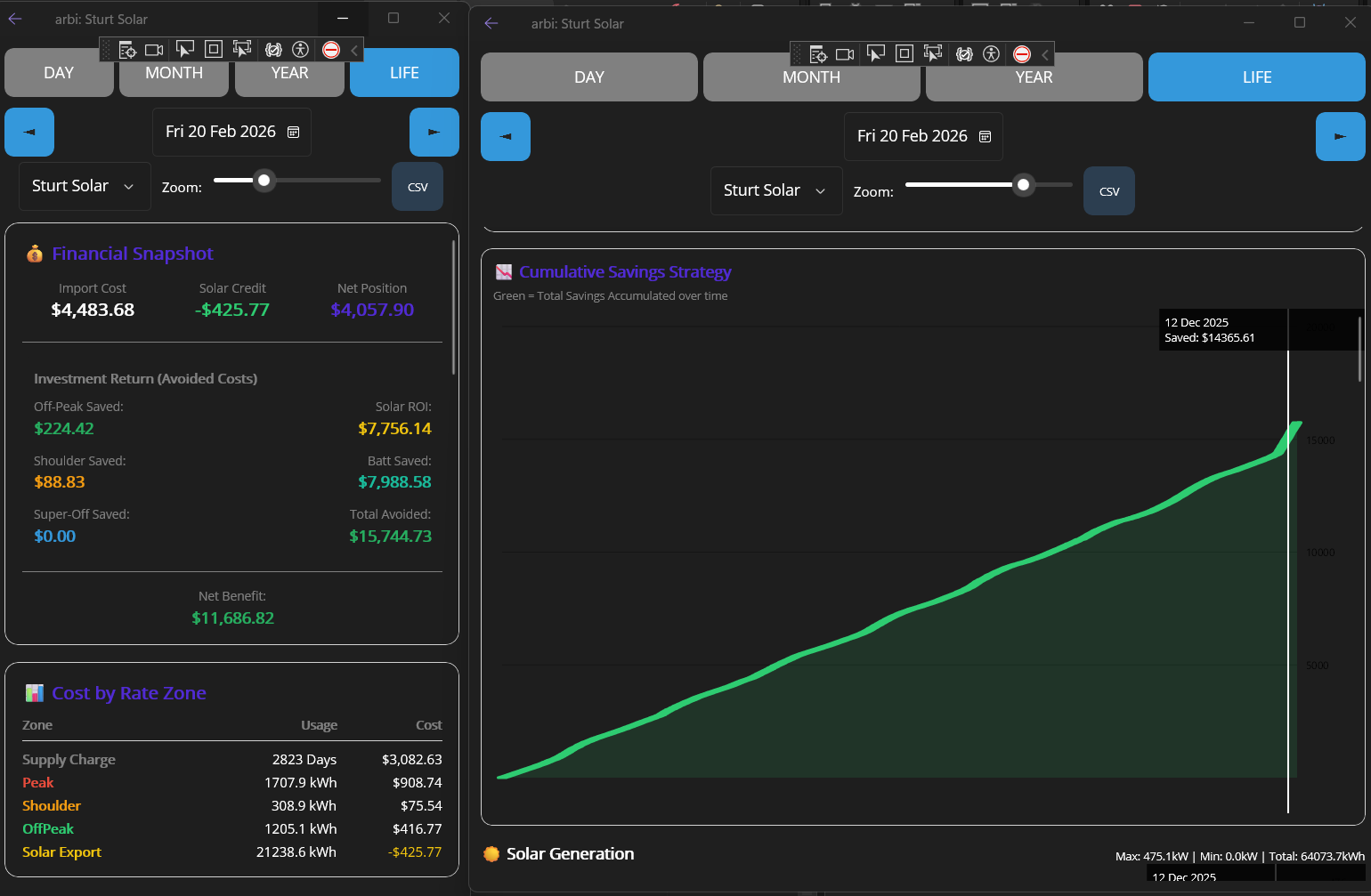This screenshot has height=896, width=1371.
Task: Switch to MONTH tab in Cumulative Savings window
Action: point(812,77)
